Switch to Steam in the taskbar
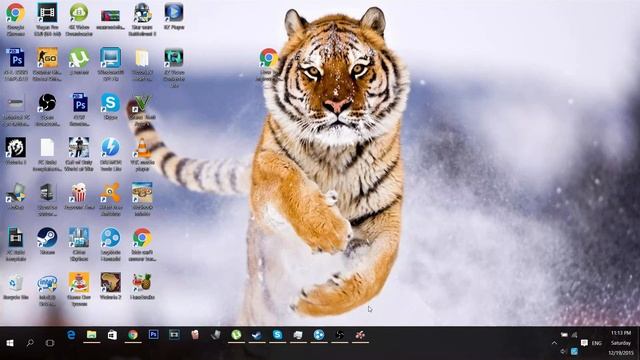The width and height of the screenshot is (640, 360). [257, 335]
